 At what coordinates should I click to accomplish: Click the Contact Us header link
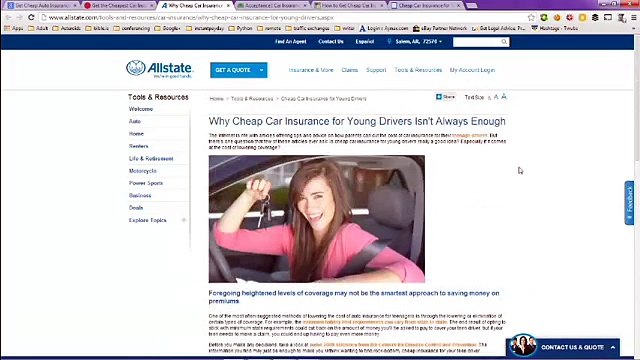[x=331, y=42]
